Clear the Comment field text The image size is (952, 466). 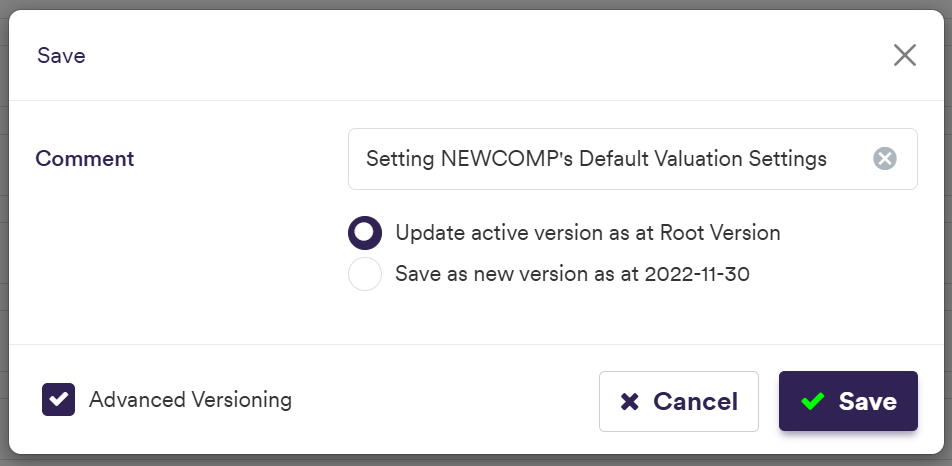[x=885, y=159]
